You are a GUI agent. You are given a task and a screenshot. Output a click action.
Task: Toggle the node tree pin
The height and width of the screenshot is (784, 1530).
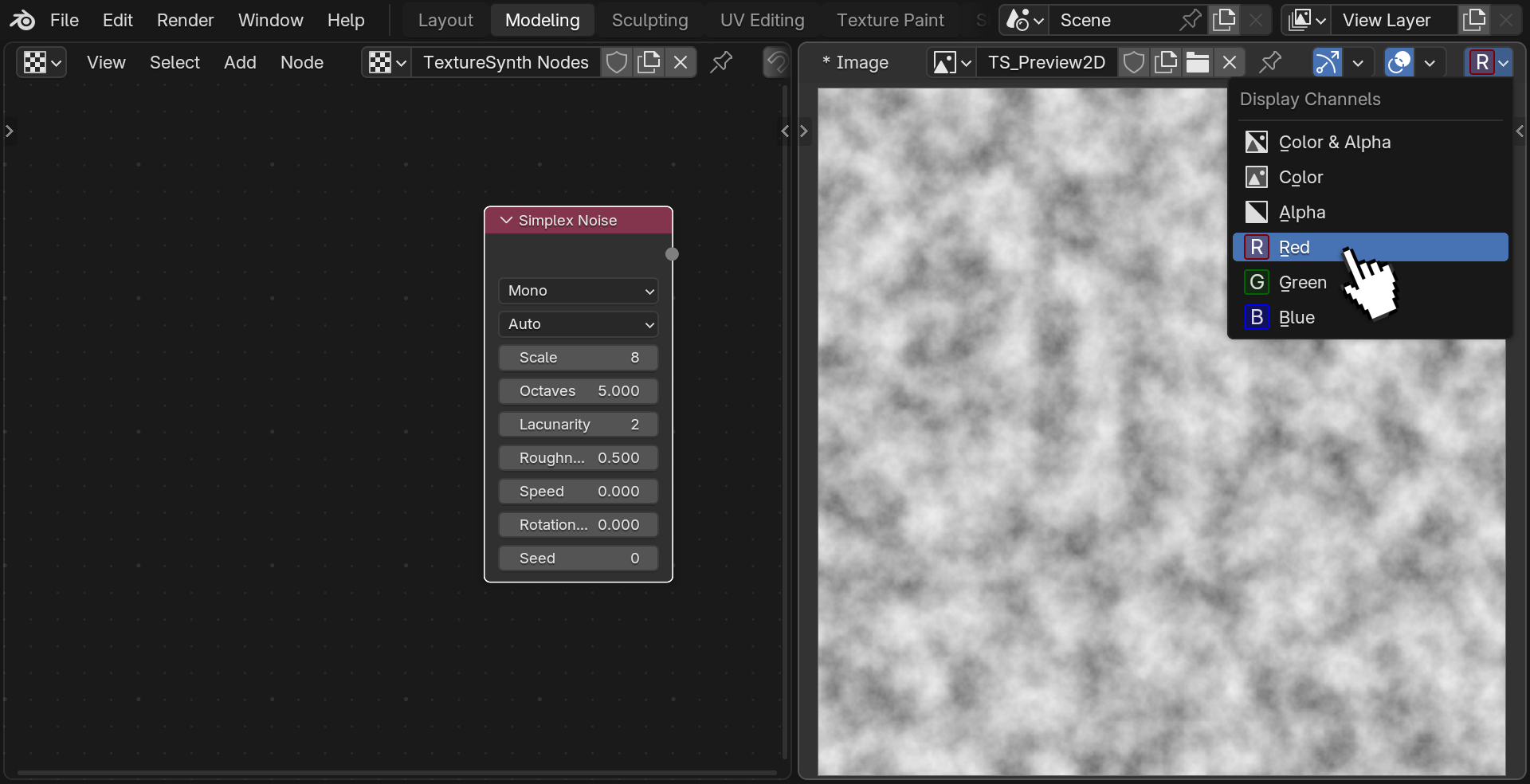(721, 62)
